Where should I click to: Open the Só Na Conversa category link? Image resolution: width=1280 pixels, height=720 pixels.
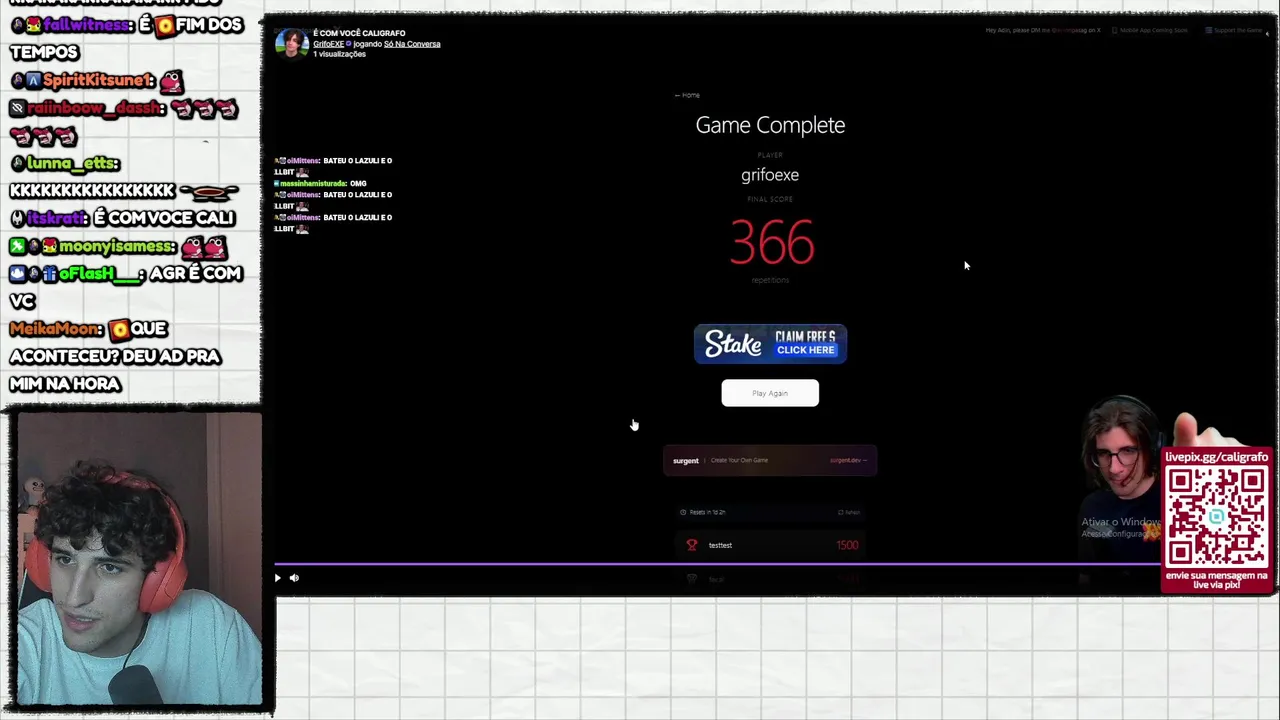tap(412, 44)
